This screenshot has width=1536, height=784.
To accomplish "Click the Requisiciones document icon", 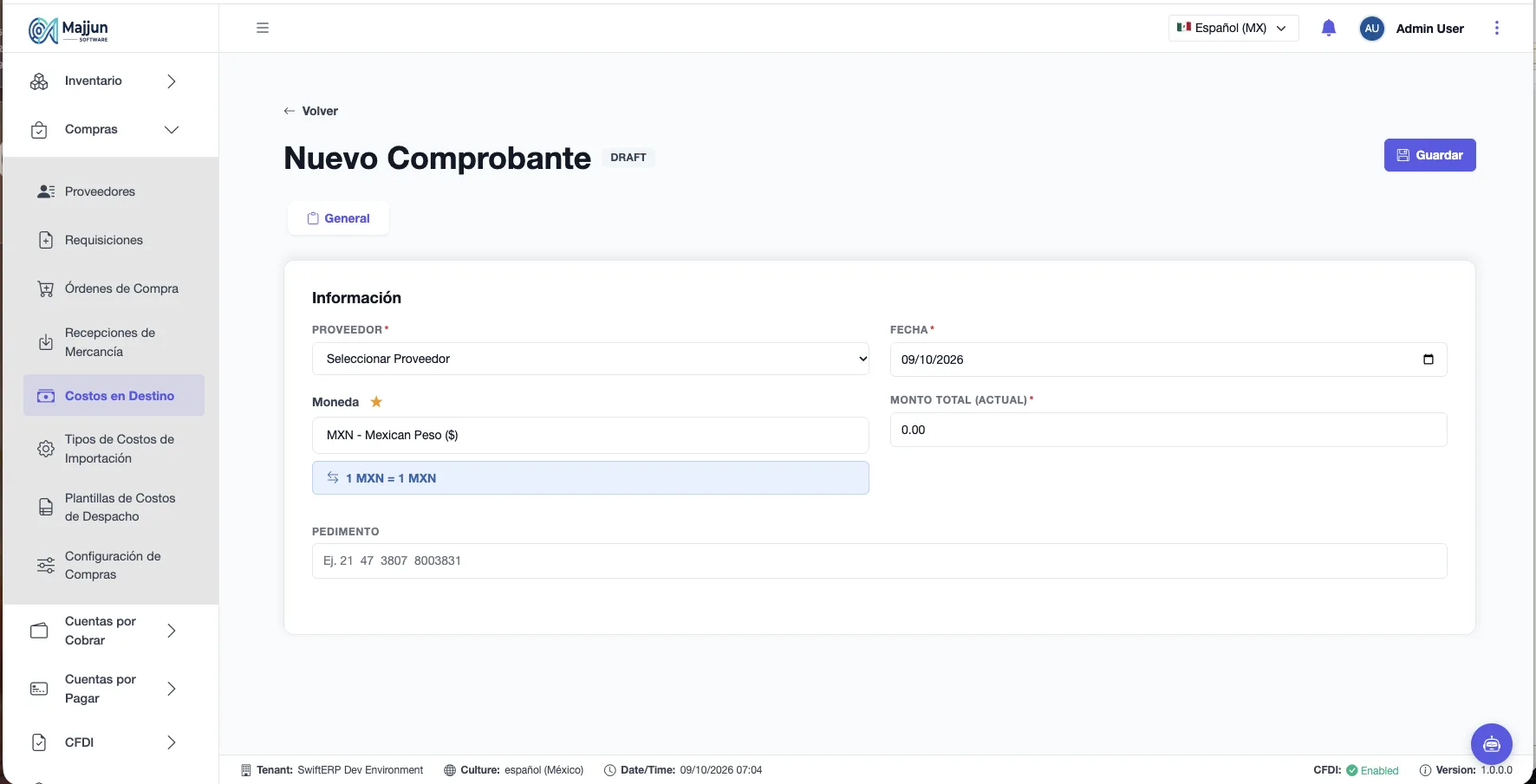I will click(x=46, y=240).
